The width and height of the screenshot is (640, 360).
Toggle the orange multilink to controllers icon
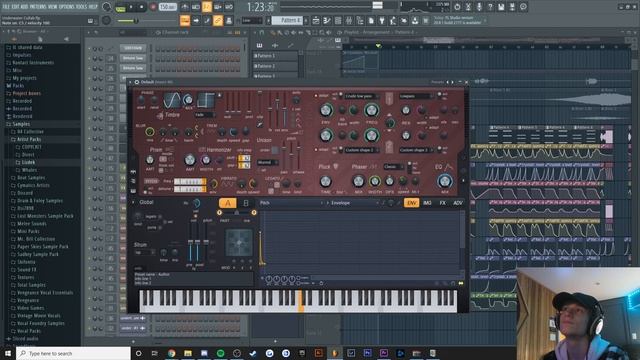tap(218, 20)
